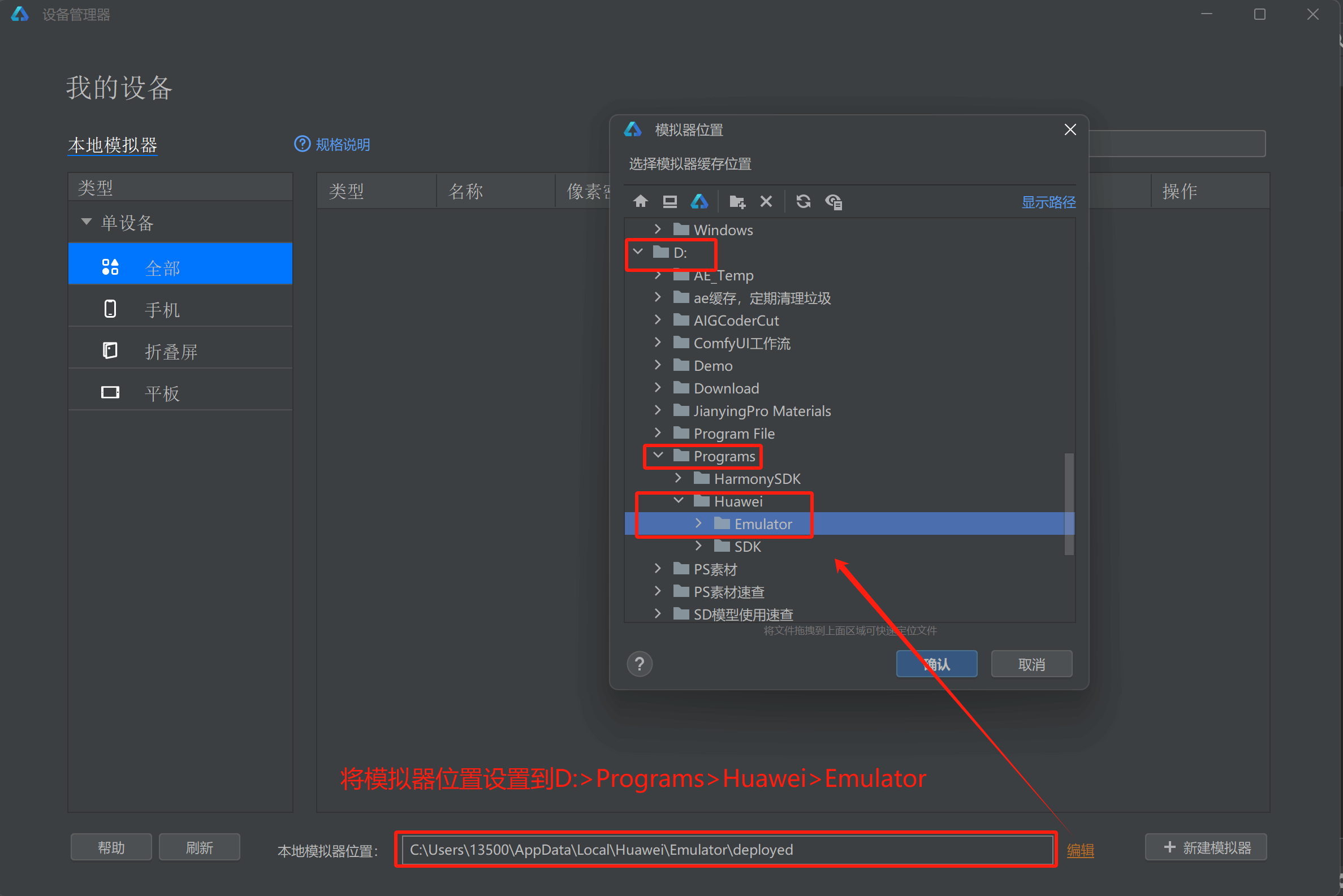Screen dimensions: 1343x896
Task: Click the 取消 button
Action: (x=1030, y=664)
